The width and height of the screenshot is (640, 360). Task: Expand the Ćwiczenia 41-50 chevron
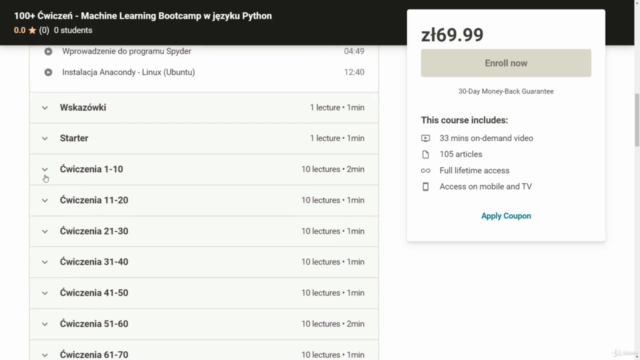coord(45,293)
